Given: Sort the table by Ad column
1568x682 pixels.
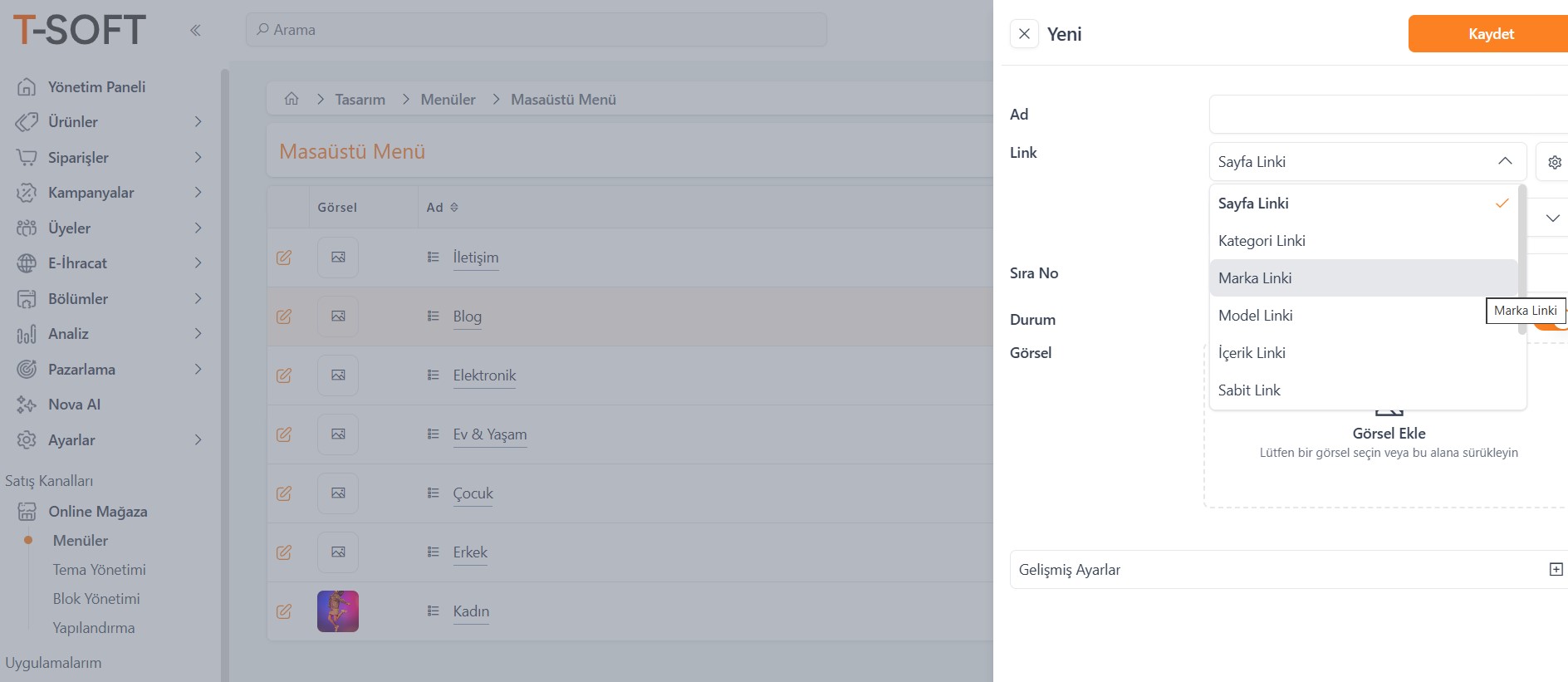Looking at the screenshot, I should pos(453,208).
